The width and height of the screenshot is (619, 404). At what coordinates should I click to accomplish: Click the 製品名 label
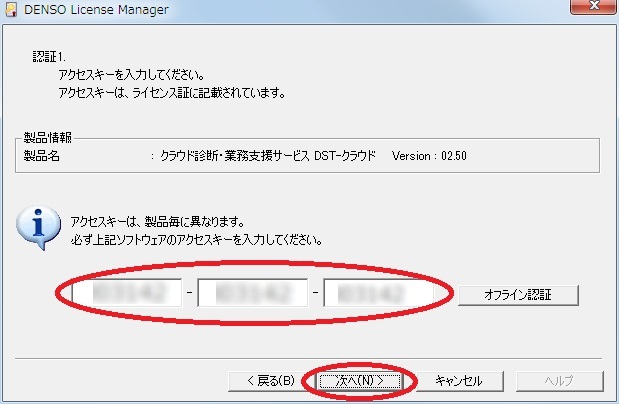41,156
